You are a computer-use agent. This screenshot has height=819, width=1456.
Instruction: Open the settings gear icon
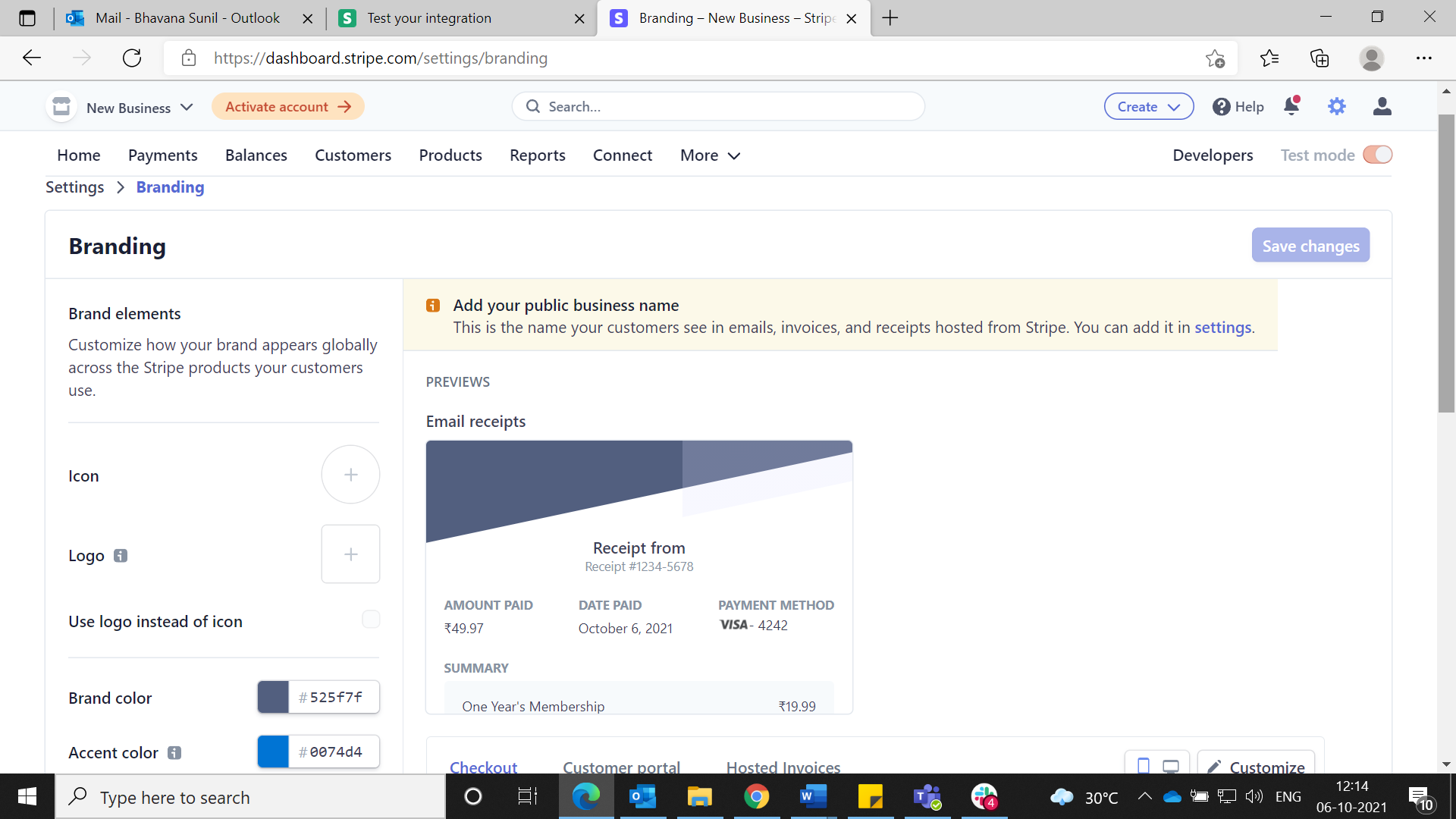pyautogui.click(x=1337, y=106)
